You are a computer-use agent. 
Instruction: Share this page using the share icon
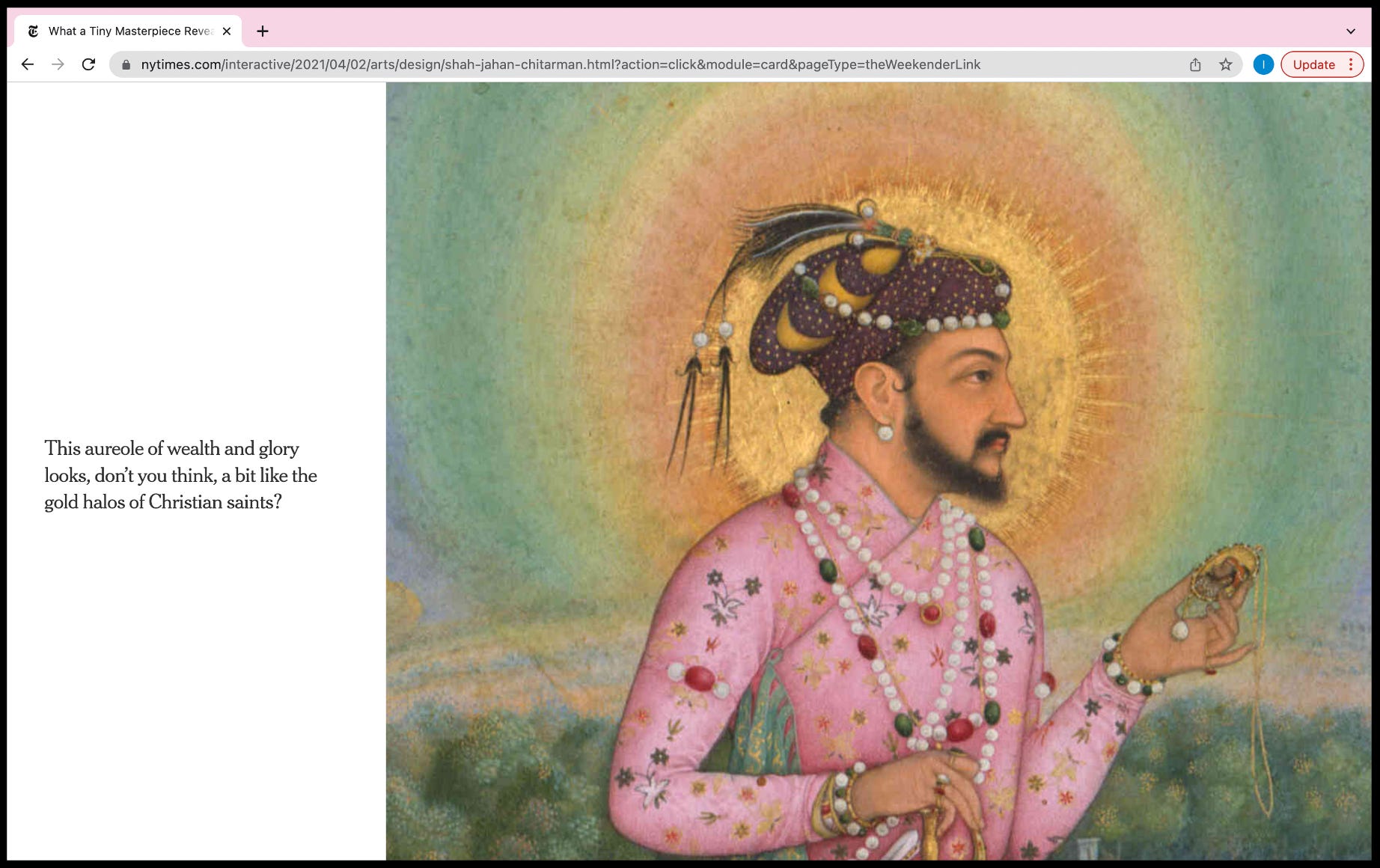pyautogui.click(x=1195, y=64)
